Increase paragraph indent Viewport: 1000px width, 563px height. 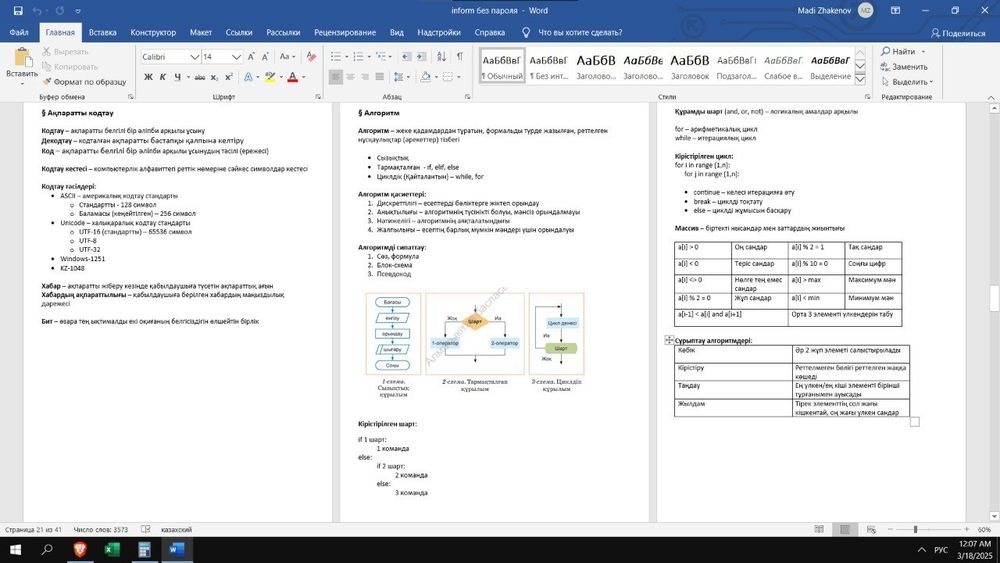[x=421, y=57]
